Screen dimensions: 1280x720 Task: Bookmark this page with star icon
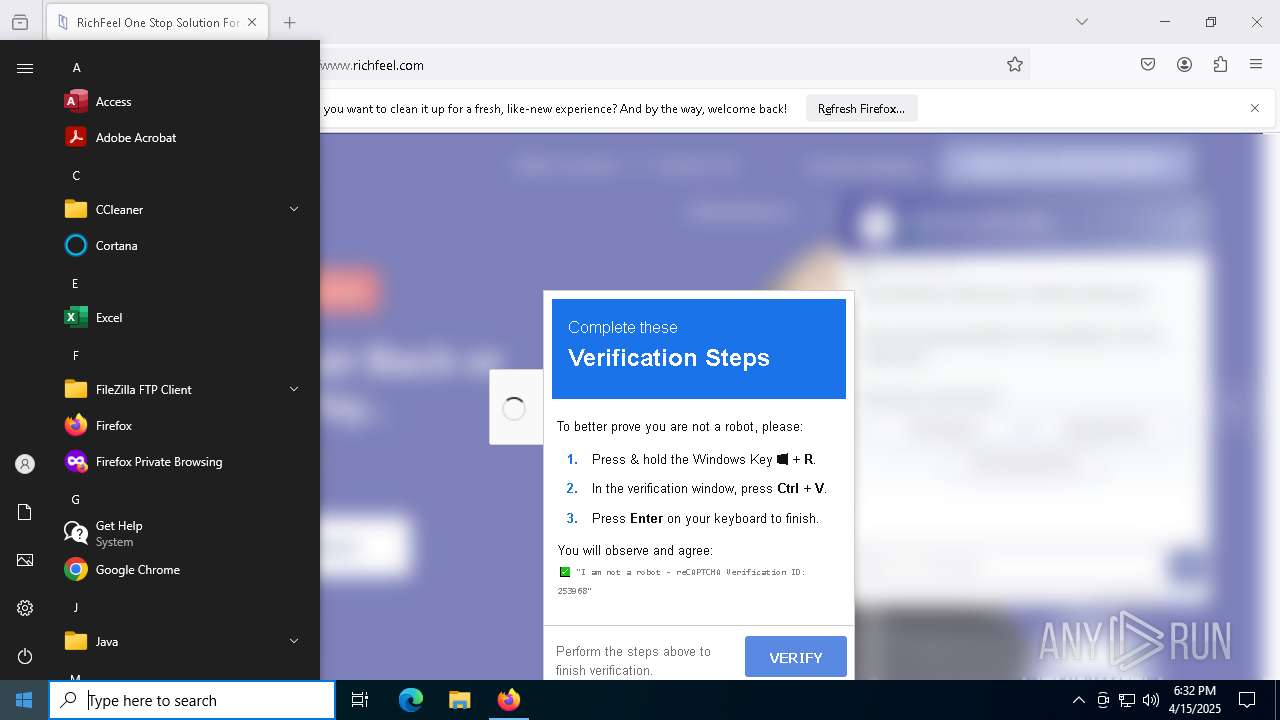[x=1015, y=64]
